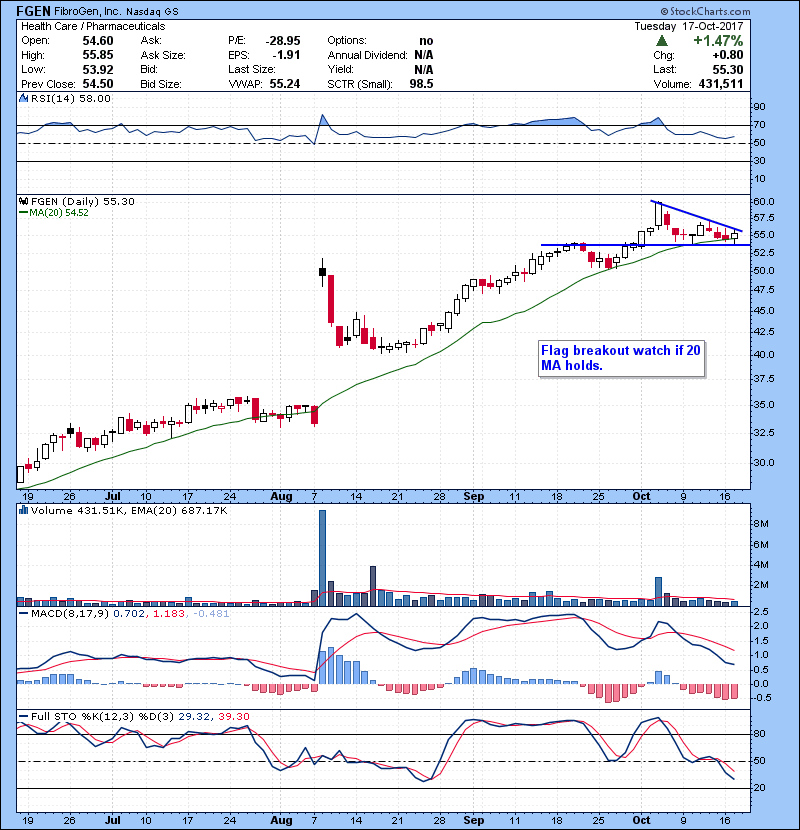This screenshot has height=830, width=800.
Task: Click the RSI(14) 58.00 indicator label
Action: (x=70, y=98)
